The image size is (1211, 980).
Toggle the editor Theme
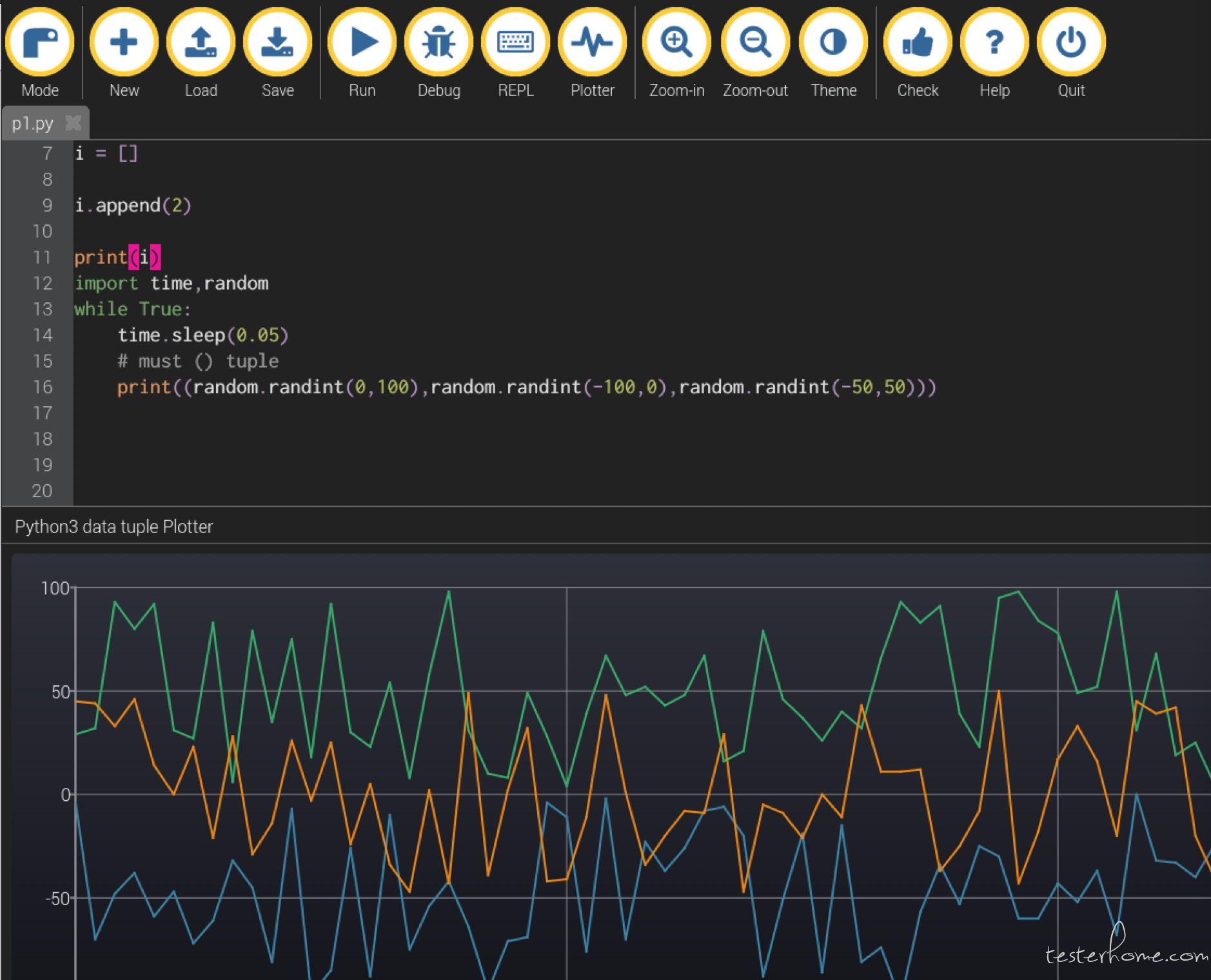tap(833, 53)
